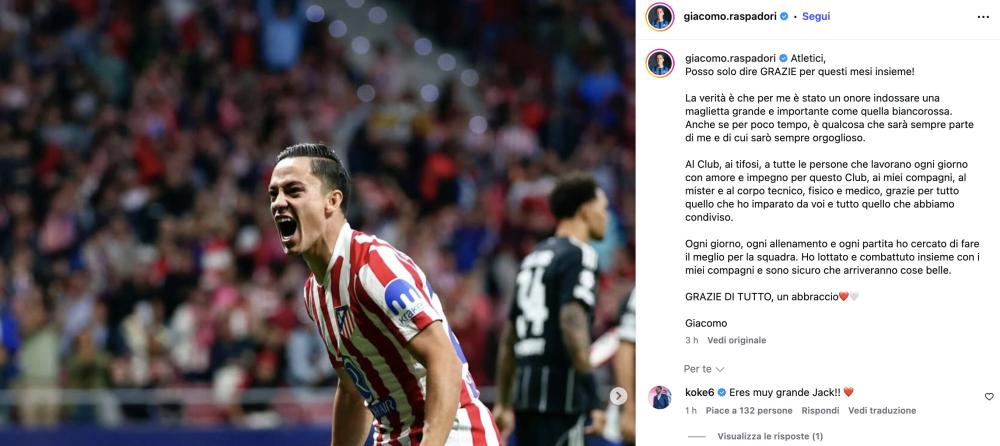This screenshot has width=1000, height=446.
Task: Click the koke6 username link
Action: click(x=700, y=392)
